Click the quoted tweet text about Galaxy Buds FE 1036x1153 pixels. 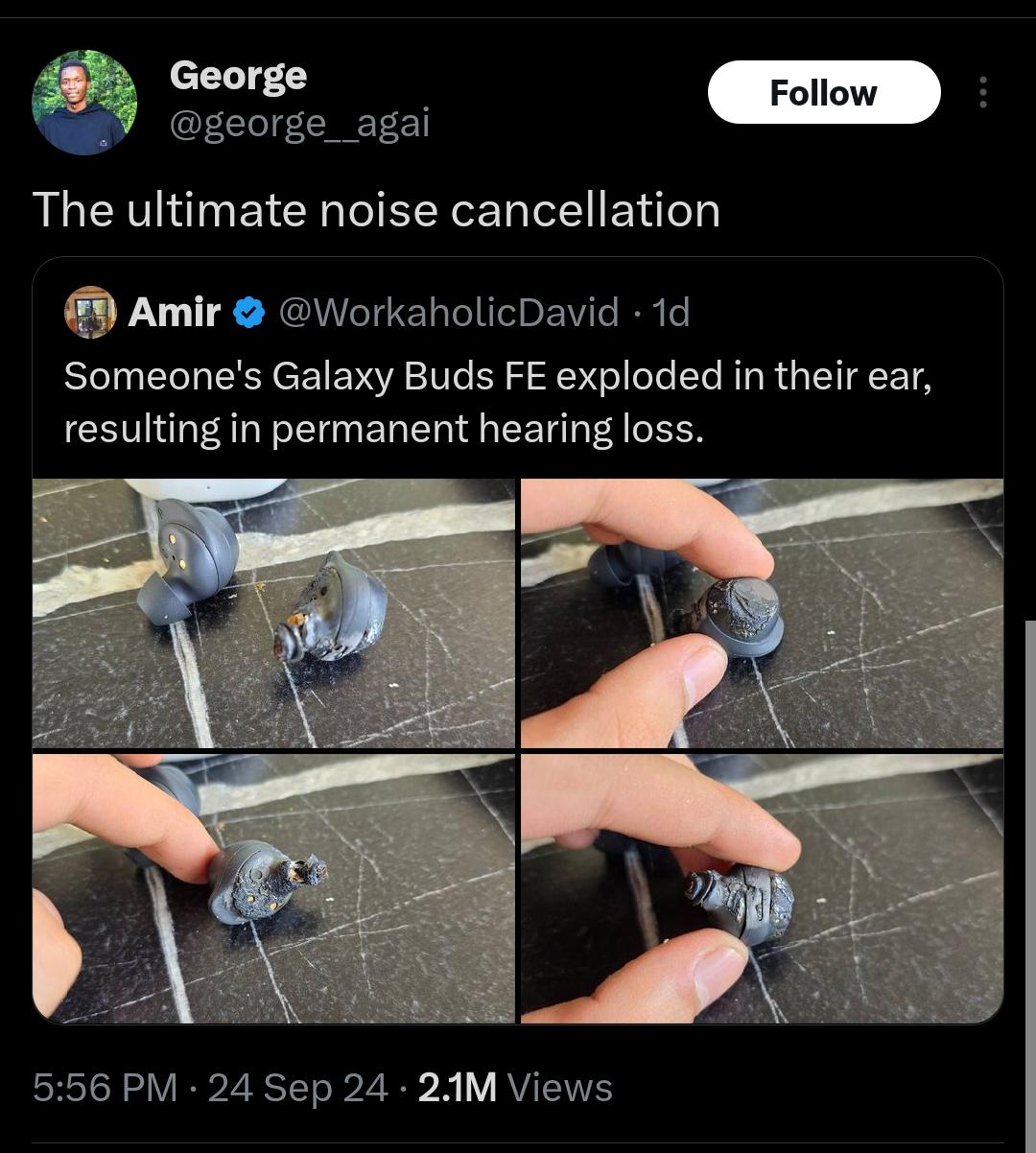497,402
